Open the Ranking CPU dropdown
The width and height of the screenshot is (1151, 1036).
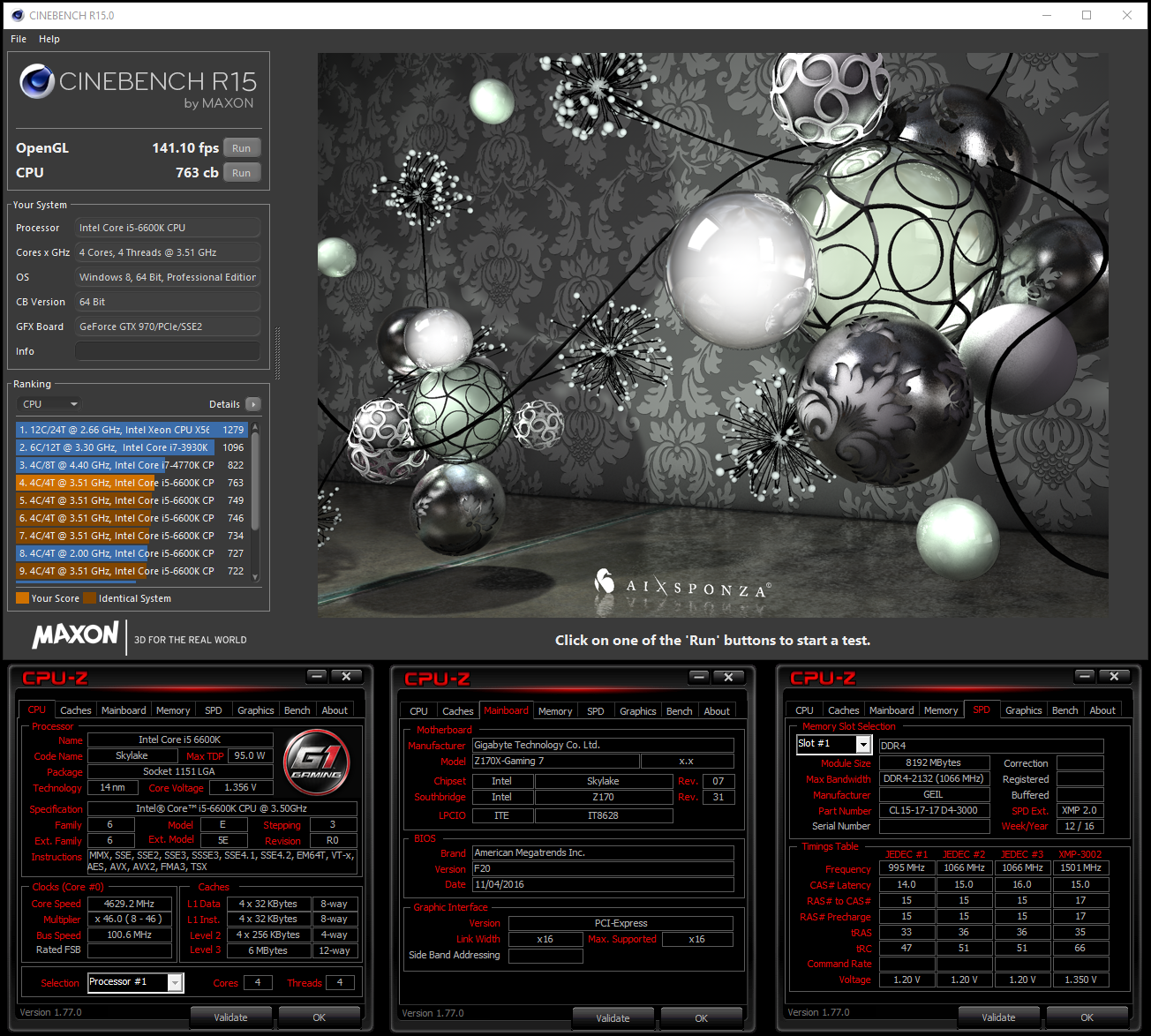tap(50, 404)
